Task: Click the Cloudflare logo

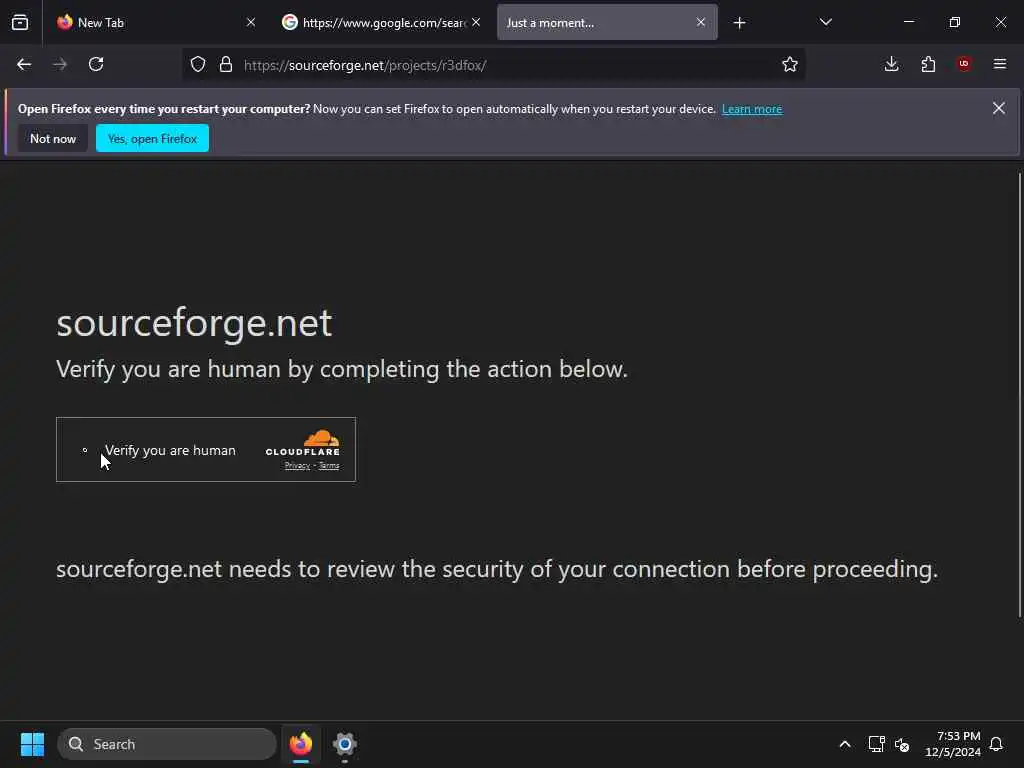Action: pyautogui.click(x=303, y=442)
